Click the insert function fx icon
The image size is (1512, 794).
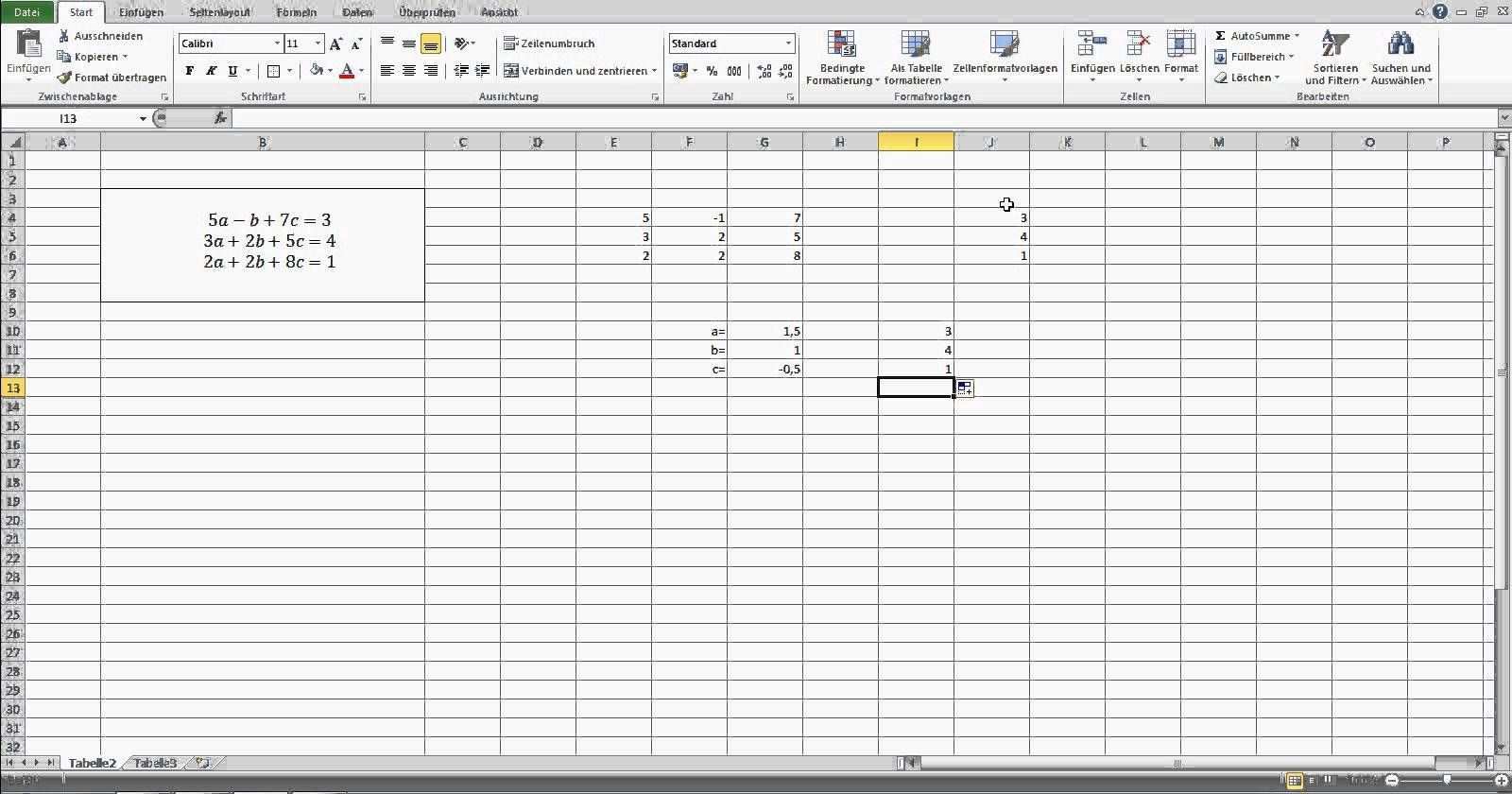coord(220,118)
